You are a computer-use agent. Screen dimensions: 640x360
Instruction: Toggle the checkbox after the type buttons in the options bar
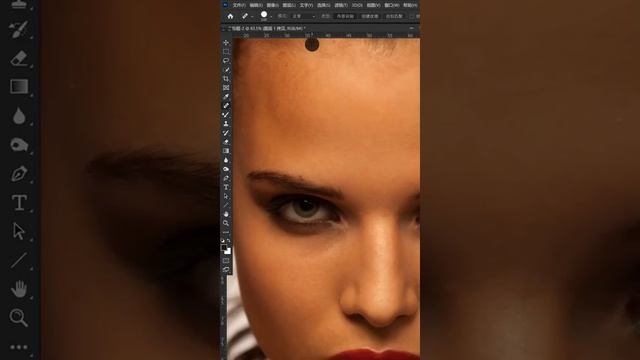point(412,16)
